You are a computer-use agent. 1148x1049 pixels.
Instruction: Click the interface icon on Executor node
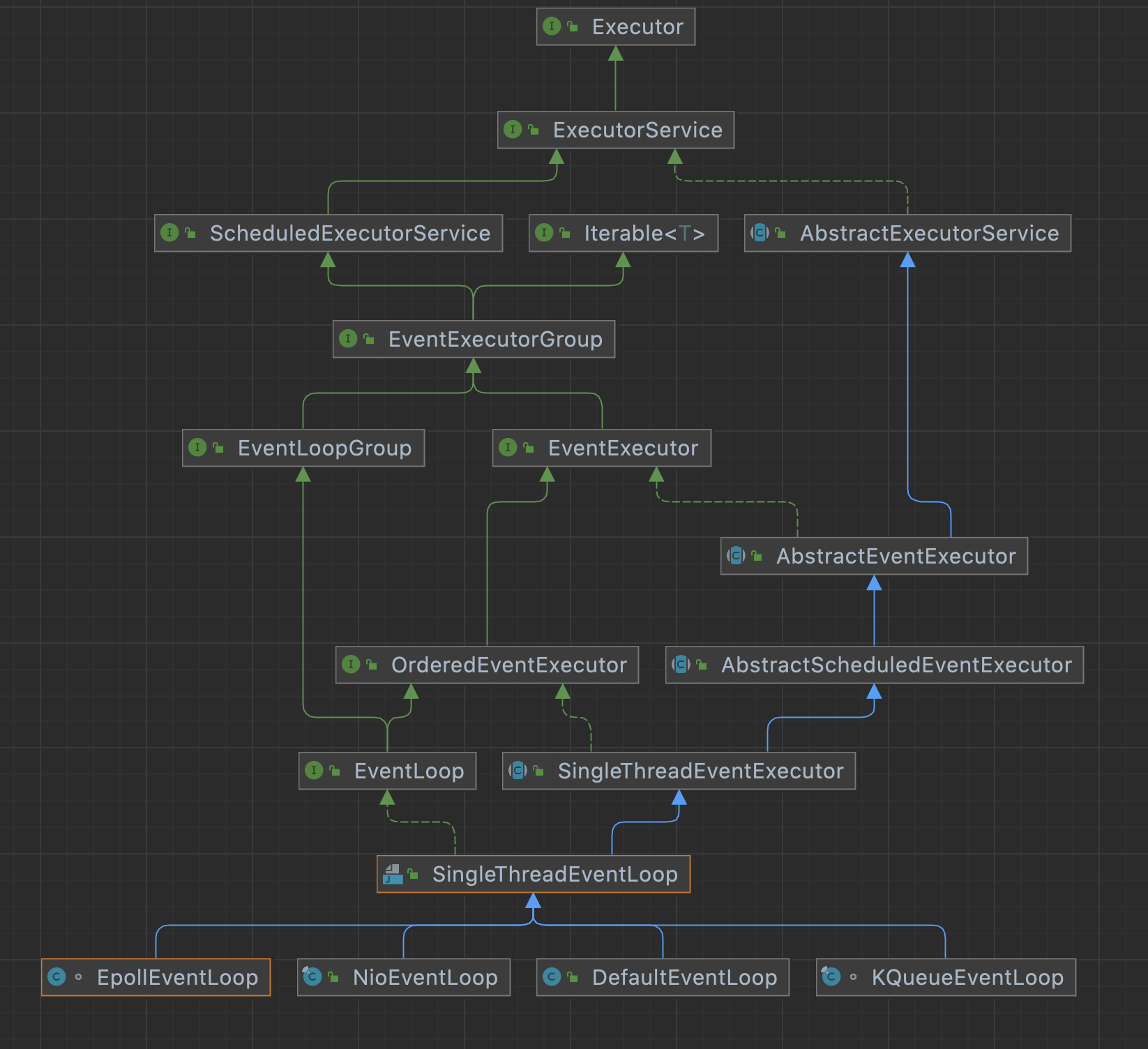(x=551, y=27)
